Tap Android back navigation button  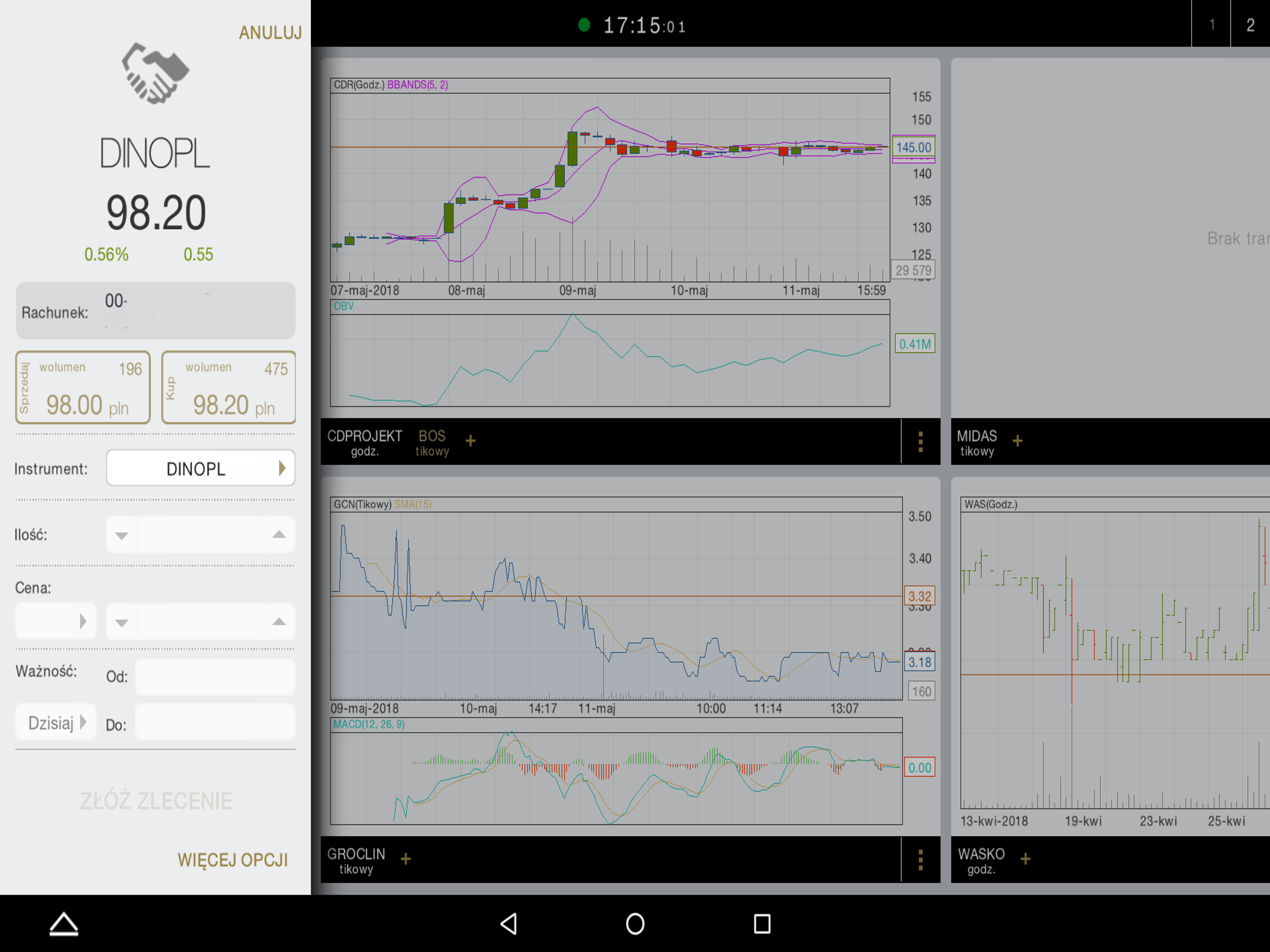tap(509, 924)
